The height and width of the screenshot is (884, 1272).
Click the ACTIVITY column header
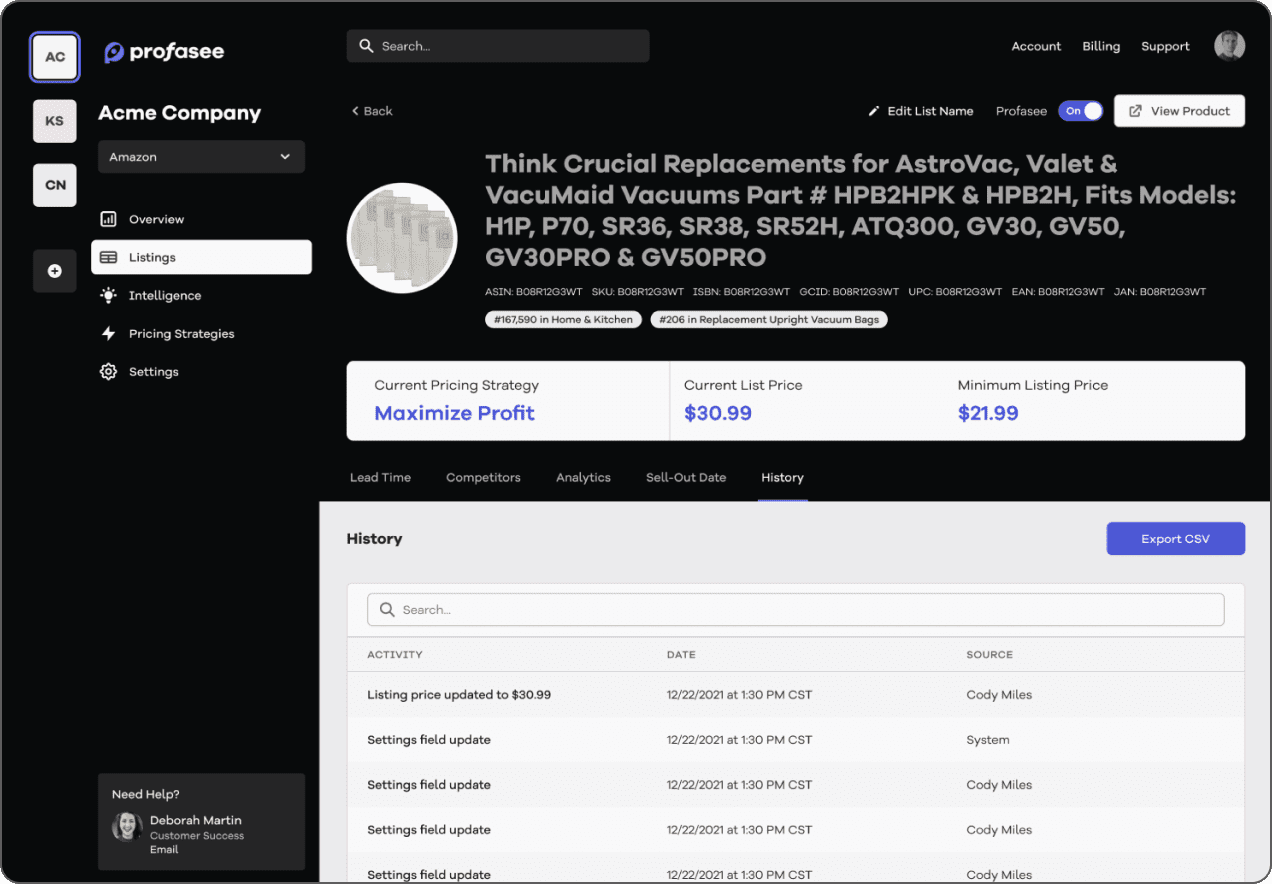pyautogui.click(x=395, y=655)
